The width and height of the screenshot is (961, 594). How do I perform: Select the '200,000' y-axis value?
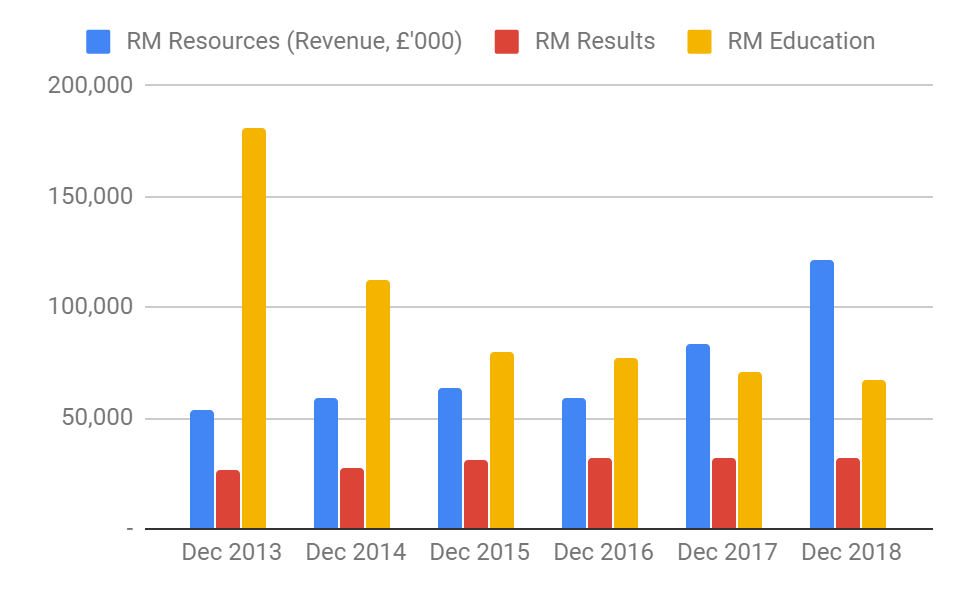[91, 85]
